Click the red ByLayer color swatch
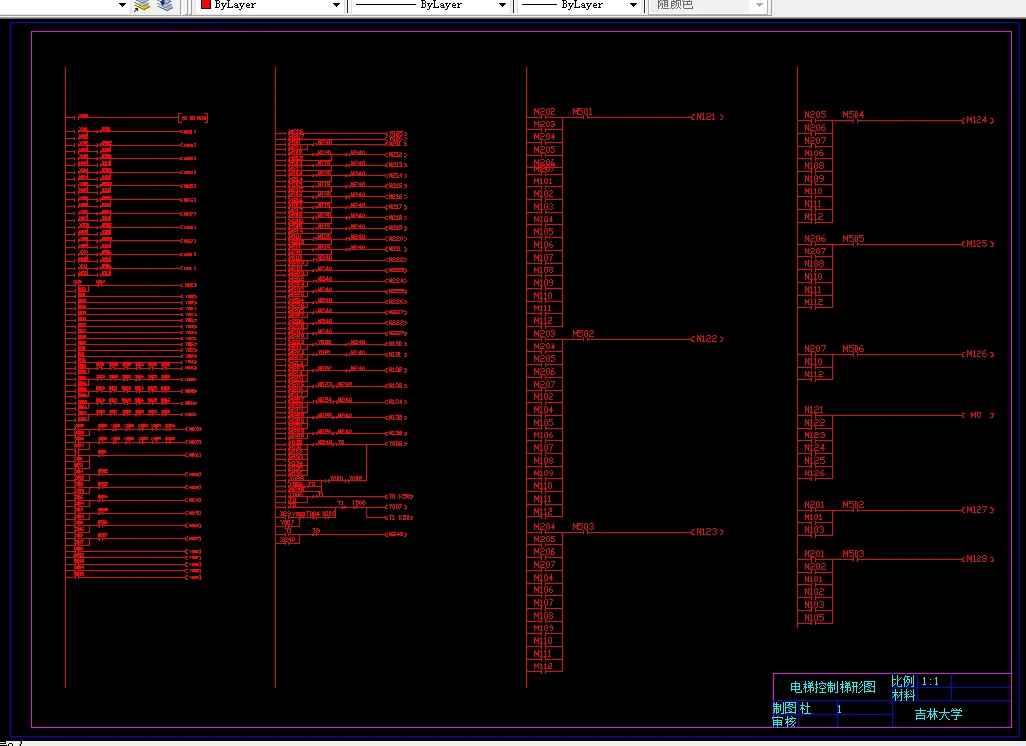Viewport: 1026px width, 746px height. tap(206, 5)
